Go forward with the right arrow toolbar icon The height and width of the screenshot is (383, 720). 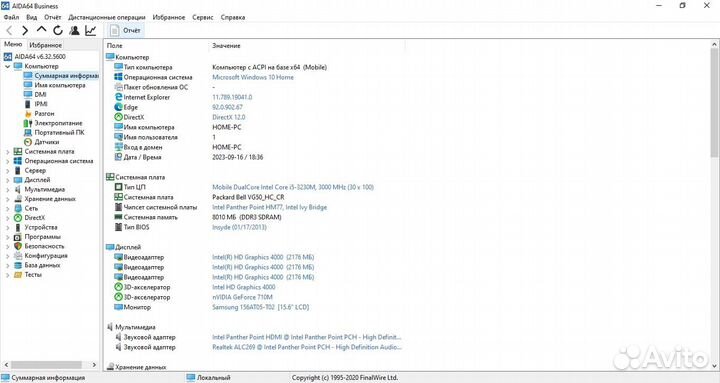[25, 31]
